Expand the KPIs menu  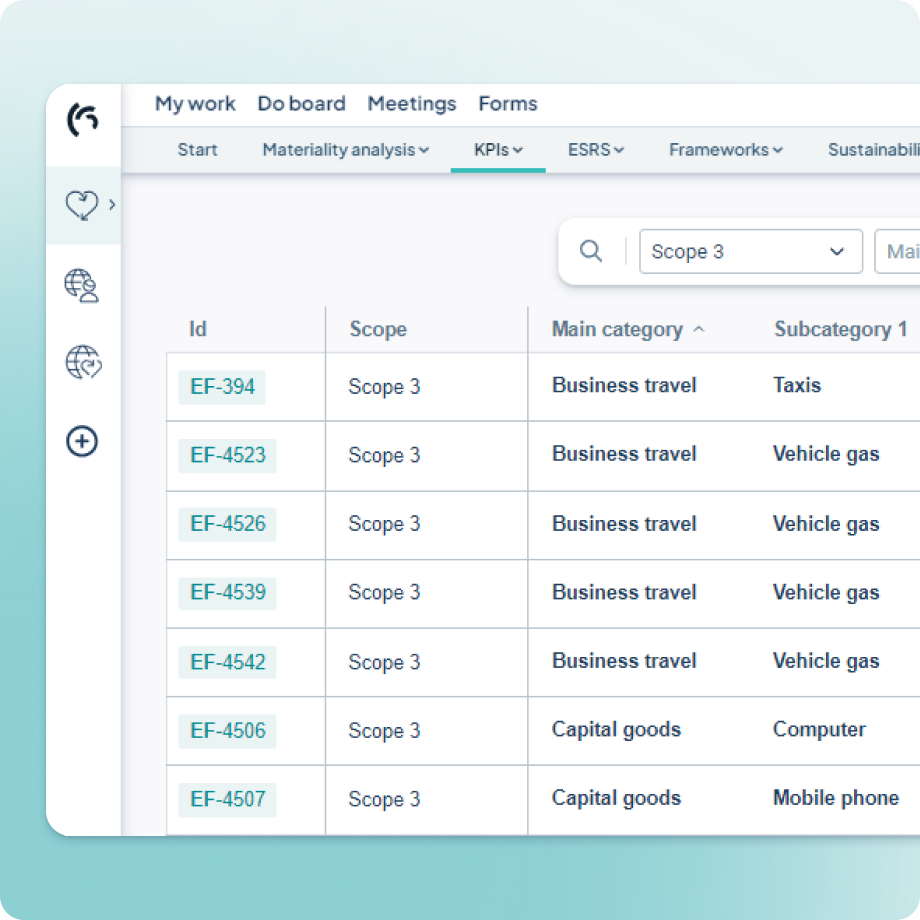[498, 150]
